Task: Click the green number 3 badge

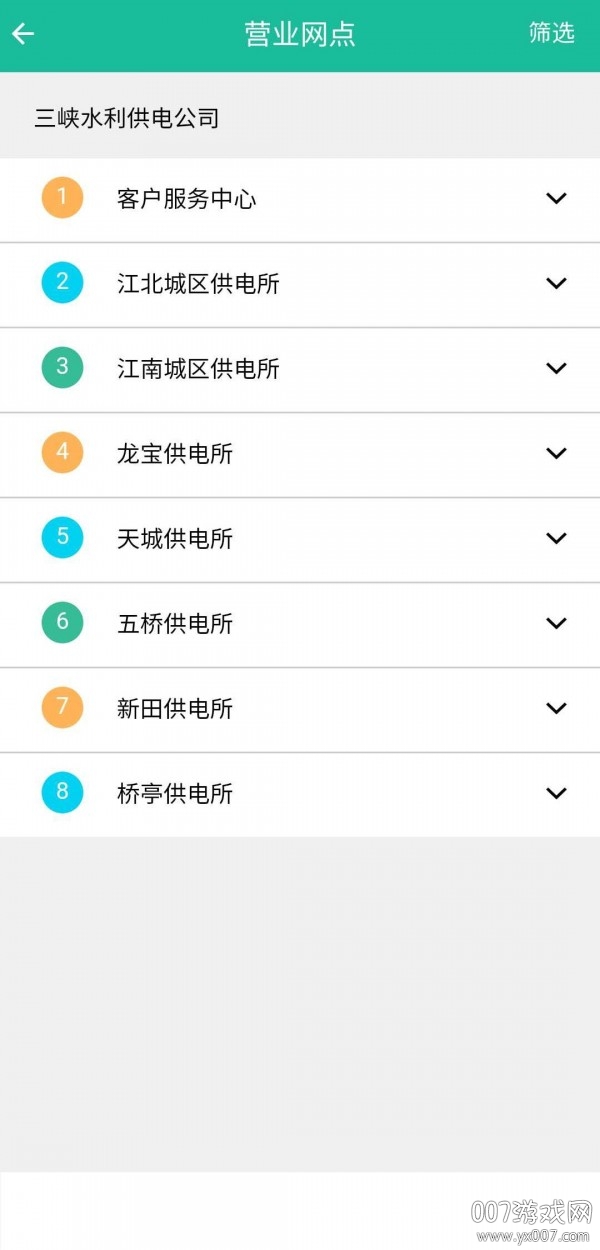Action: pos(62,367)
